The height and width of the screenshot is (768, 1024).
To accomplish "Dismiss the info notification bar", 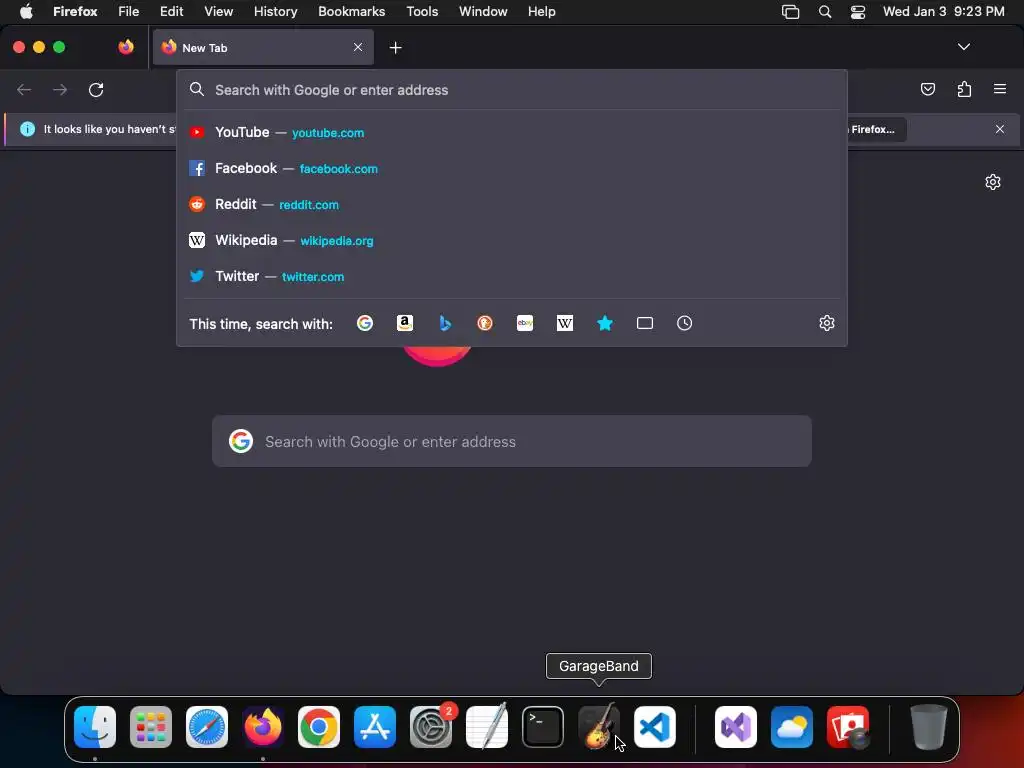I will (x=1000, y=129).
